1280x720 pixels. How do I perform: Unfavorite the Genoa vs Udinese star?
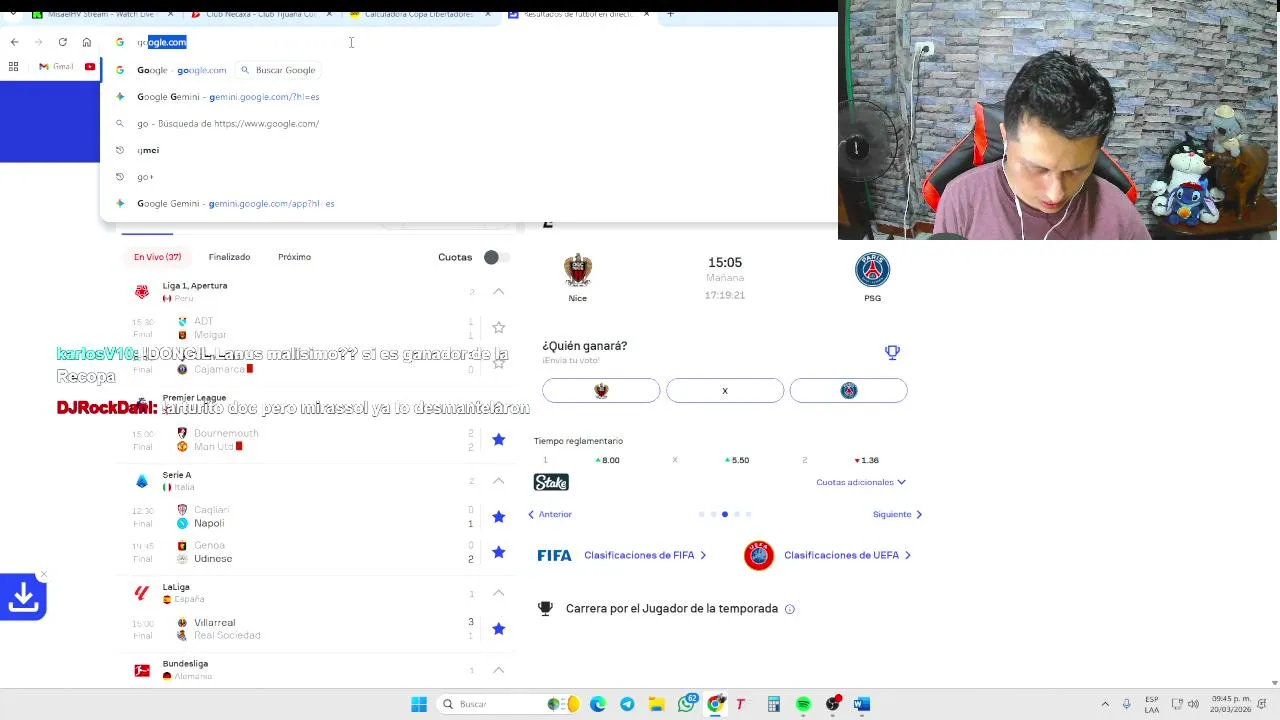(498, 552)
